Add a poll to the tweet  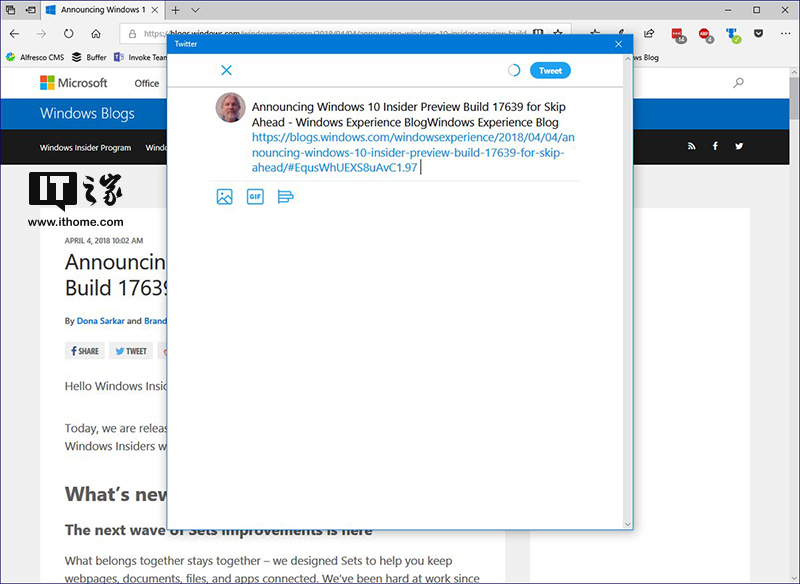point(285,197)
